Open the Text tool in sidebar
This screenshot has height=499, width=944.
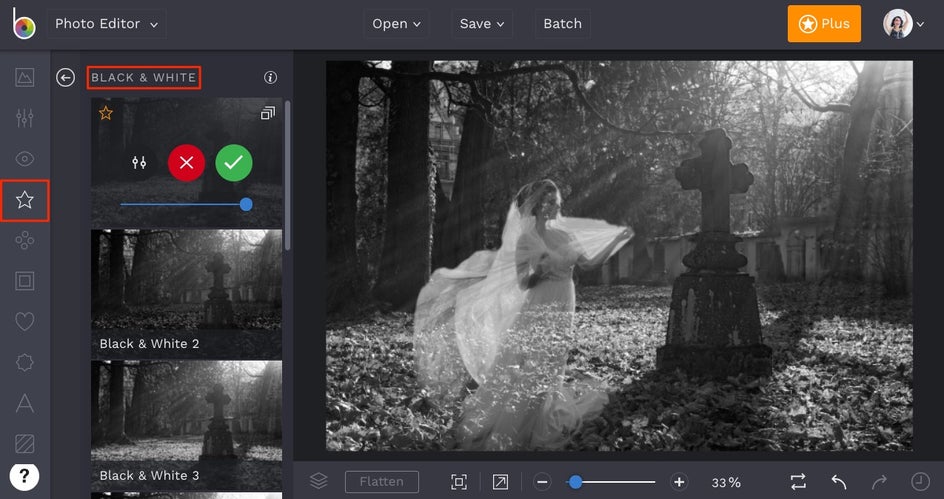point(25,403)
